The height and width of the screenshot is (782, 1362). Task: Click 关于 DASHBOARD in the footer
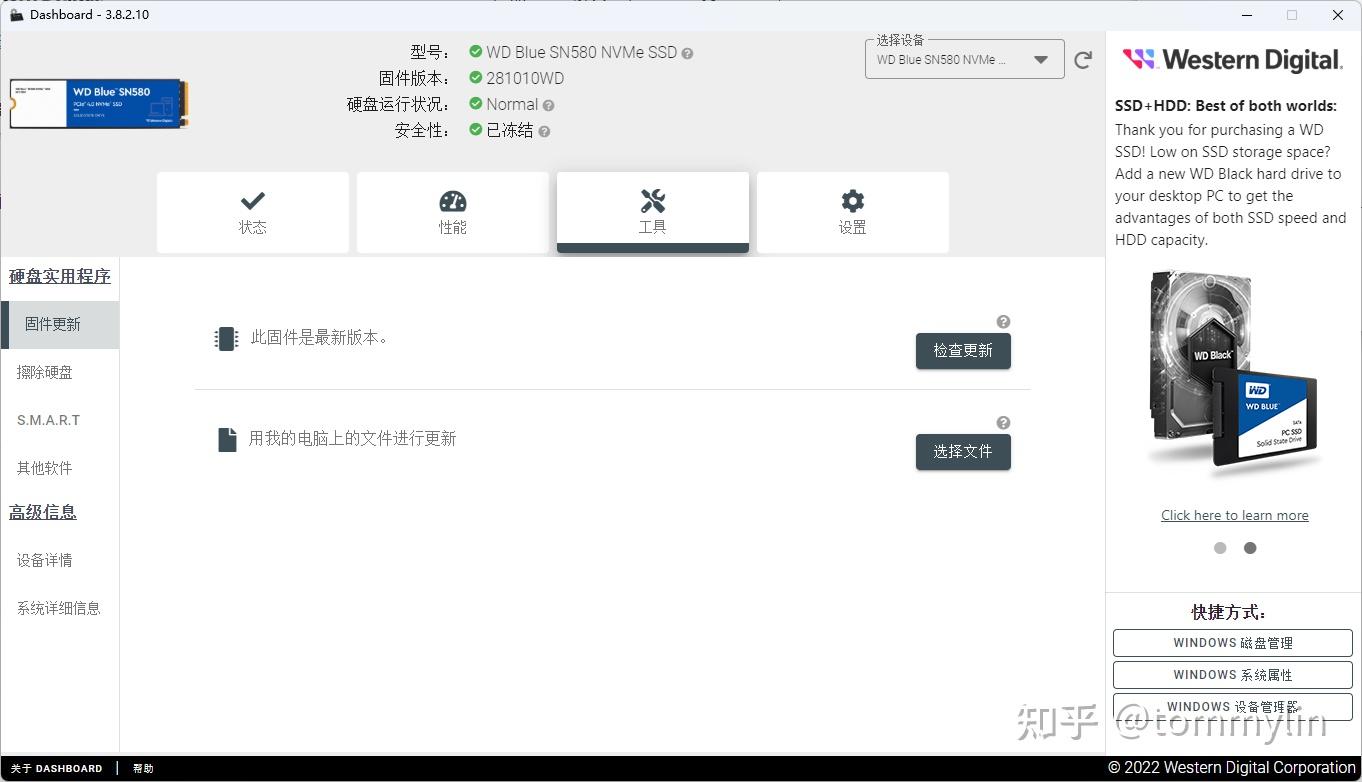[x=57, y=769]
